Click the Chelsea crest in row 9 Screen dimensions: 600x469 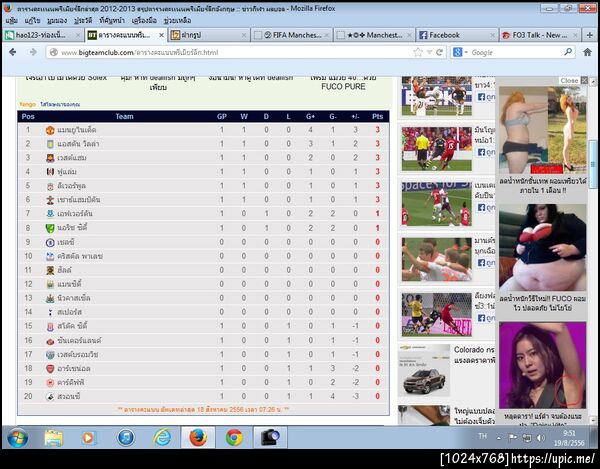tap(50, 243)
